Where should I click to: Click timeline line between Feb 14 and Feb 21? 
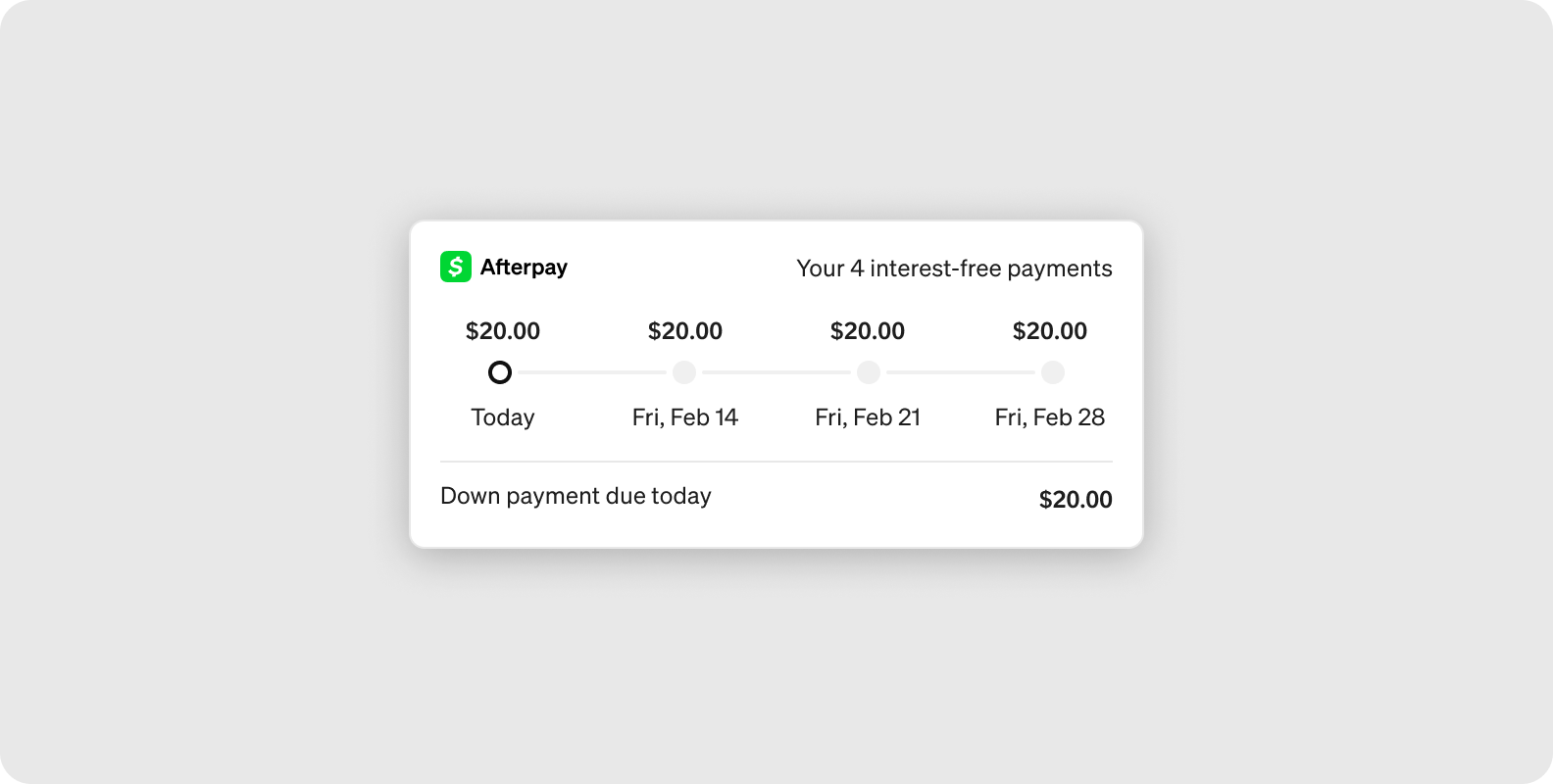click(x=776, y=372)
